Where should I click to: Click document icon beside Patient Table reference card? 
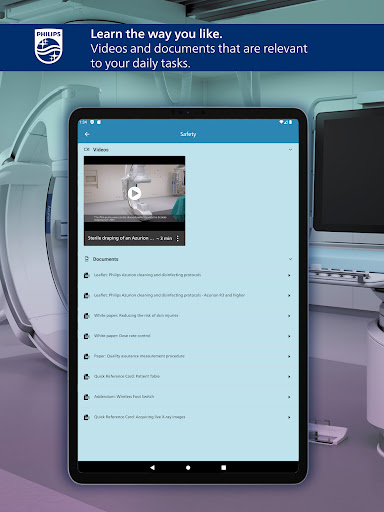(x=87, y=377)
